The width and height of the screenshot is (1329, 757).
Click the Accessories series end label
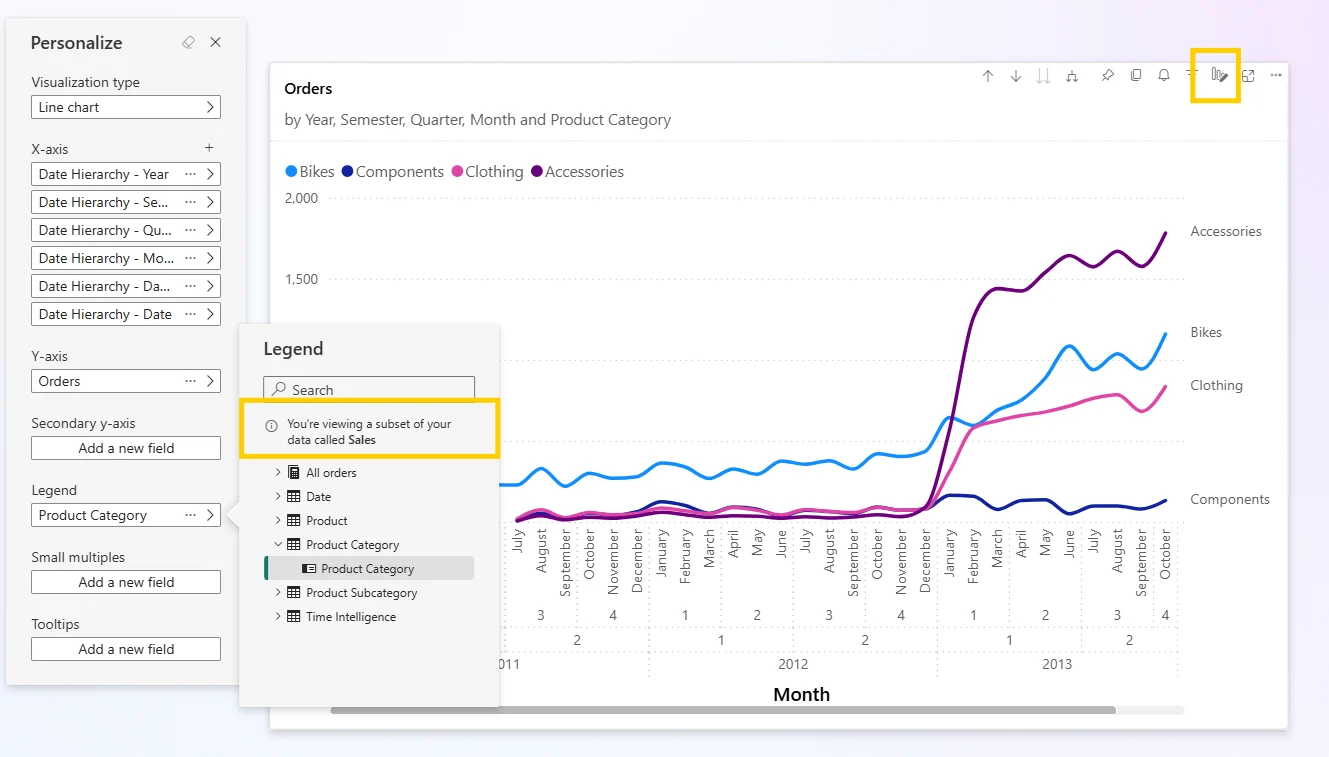[x=1226, y=231]
